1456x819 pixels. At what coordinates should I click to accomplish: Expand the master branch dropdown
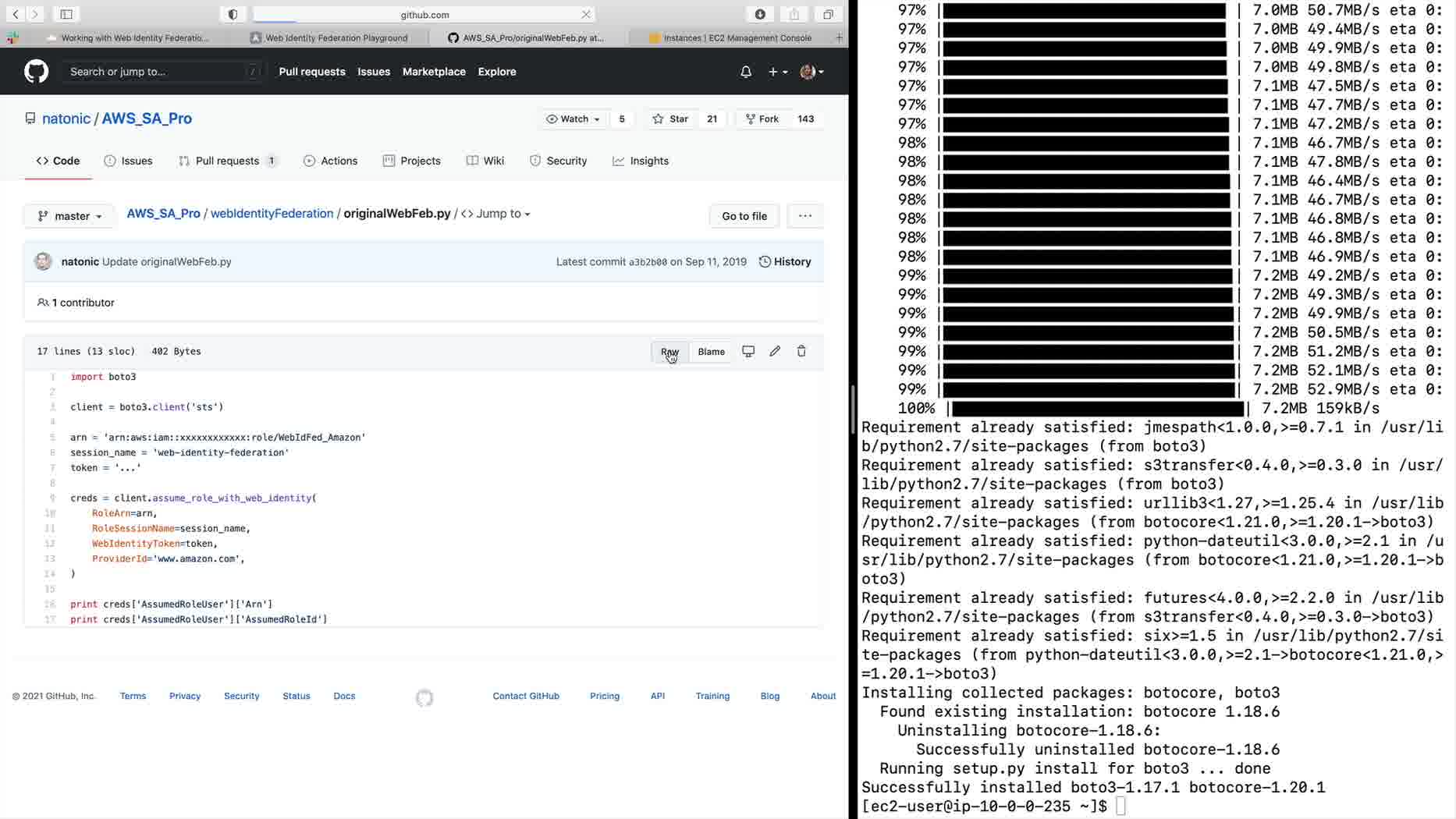[69, 216]
